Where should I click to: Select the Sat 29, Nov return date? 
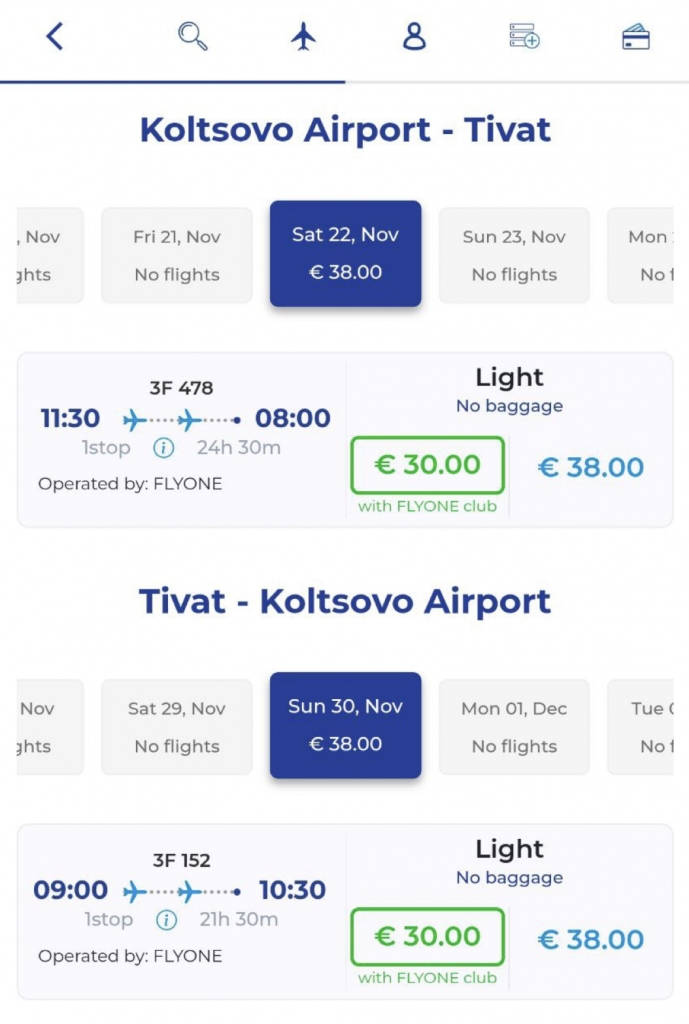pos(177,727)
